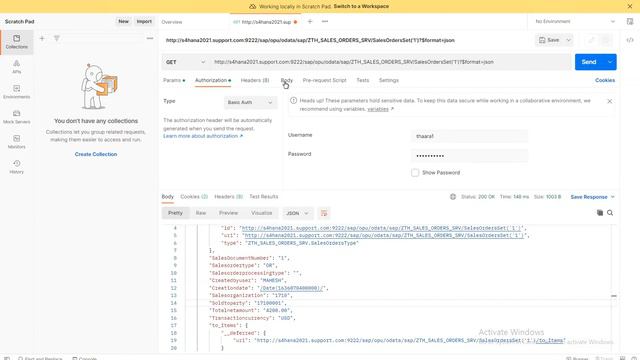Switch to the request Body tab
The height and width of the screenshot is (360, 640).
pyautogui.click(x=287, y=80)
